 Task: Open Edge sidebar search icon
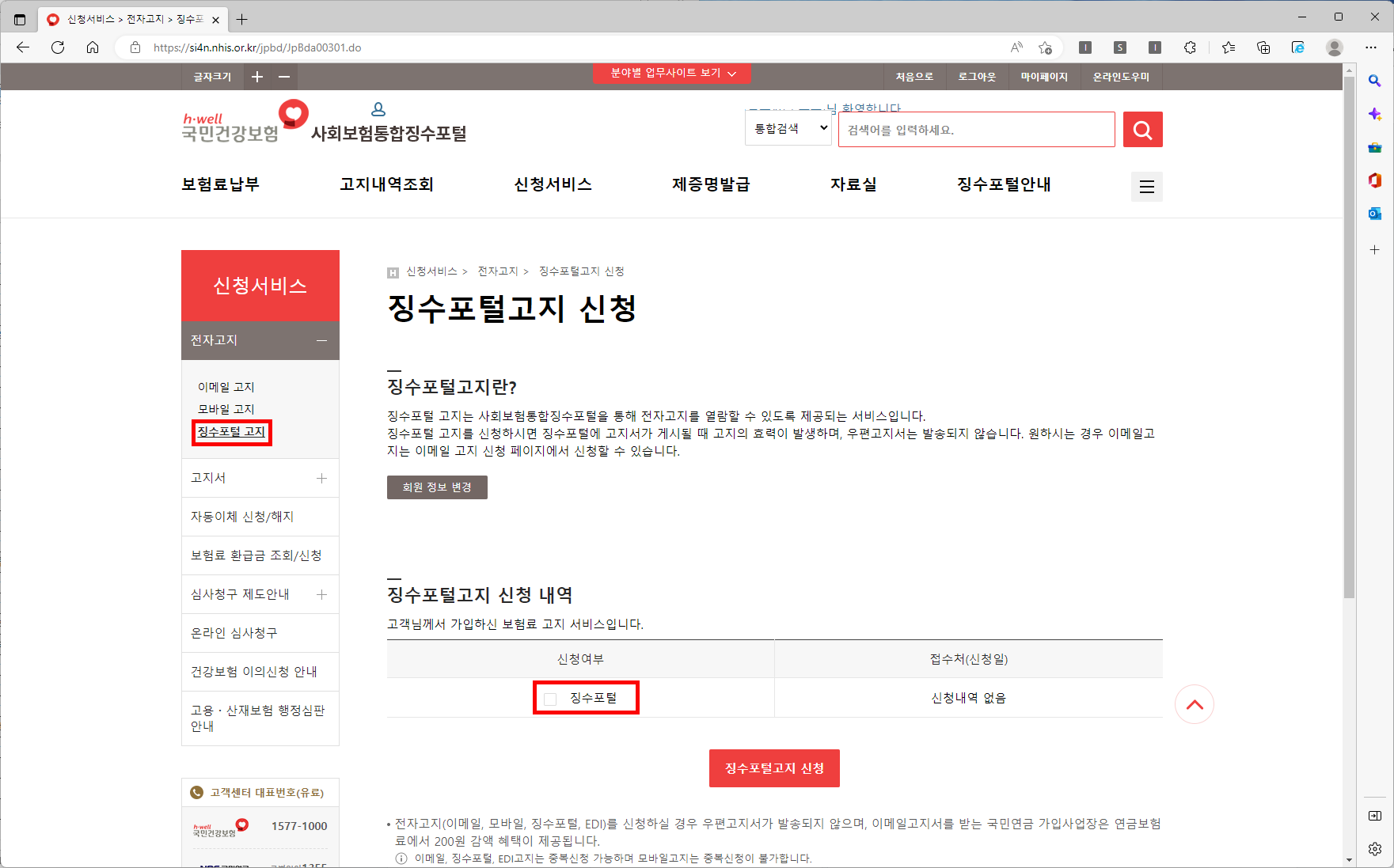(1375, 81)
